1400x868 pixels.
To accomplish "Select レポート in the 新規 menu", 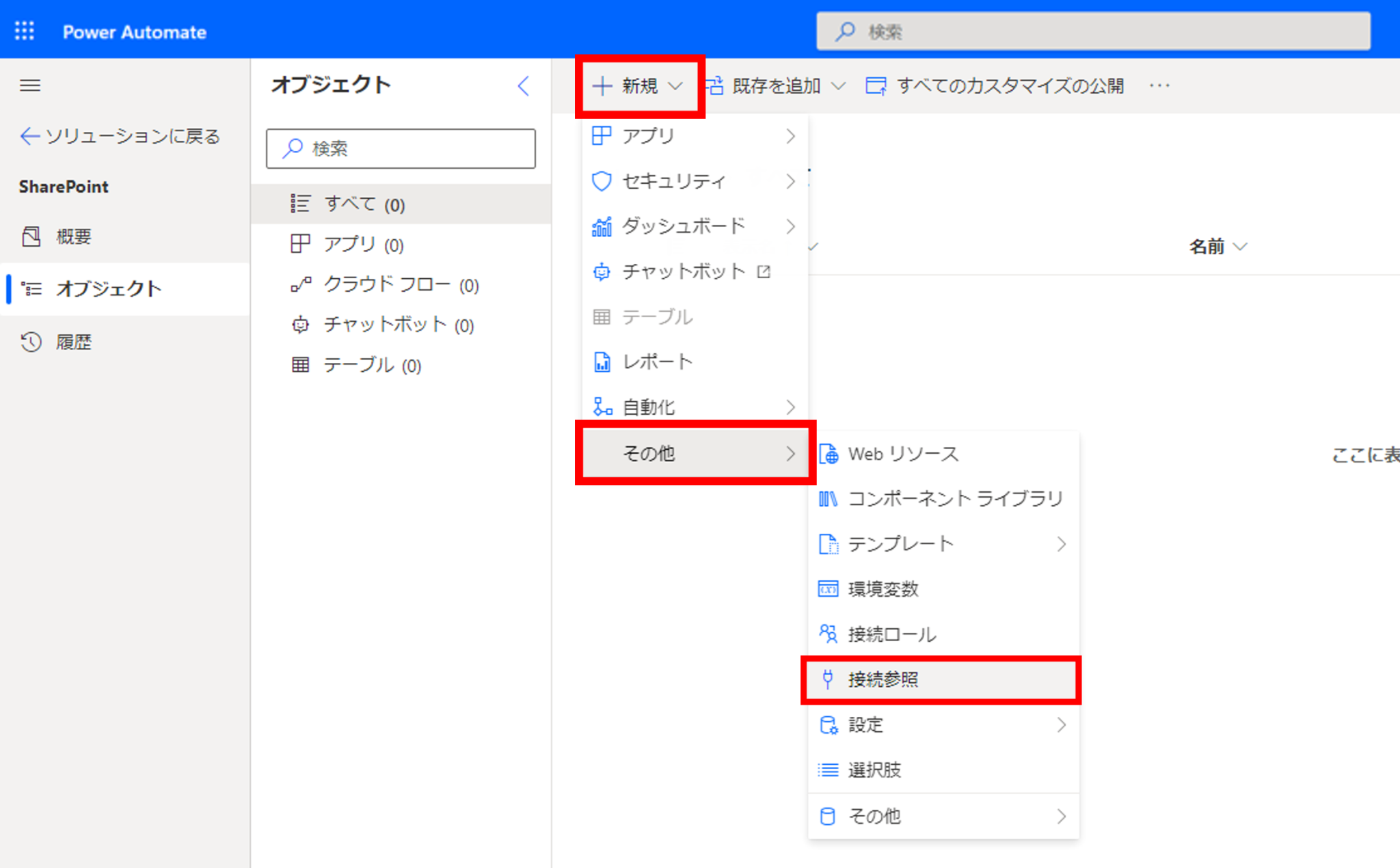I will [x=658, y=362].
